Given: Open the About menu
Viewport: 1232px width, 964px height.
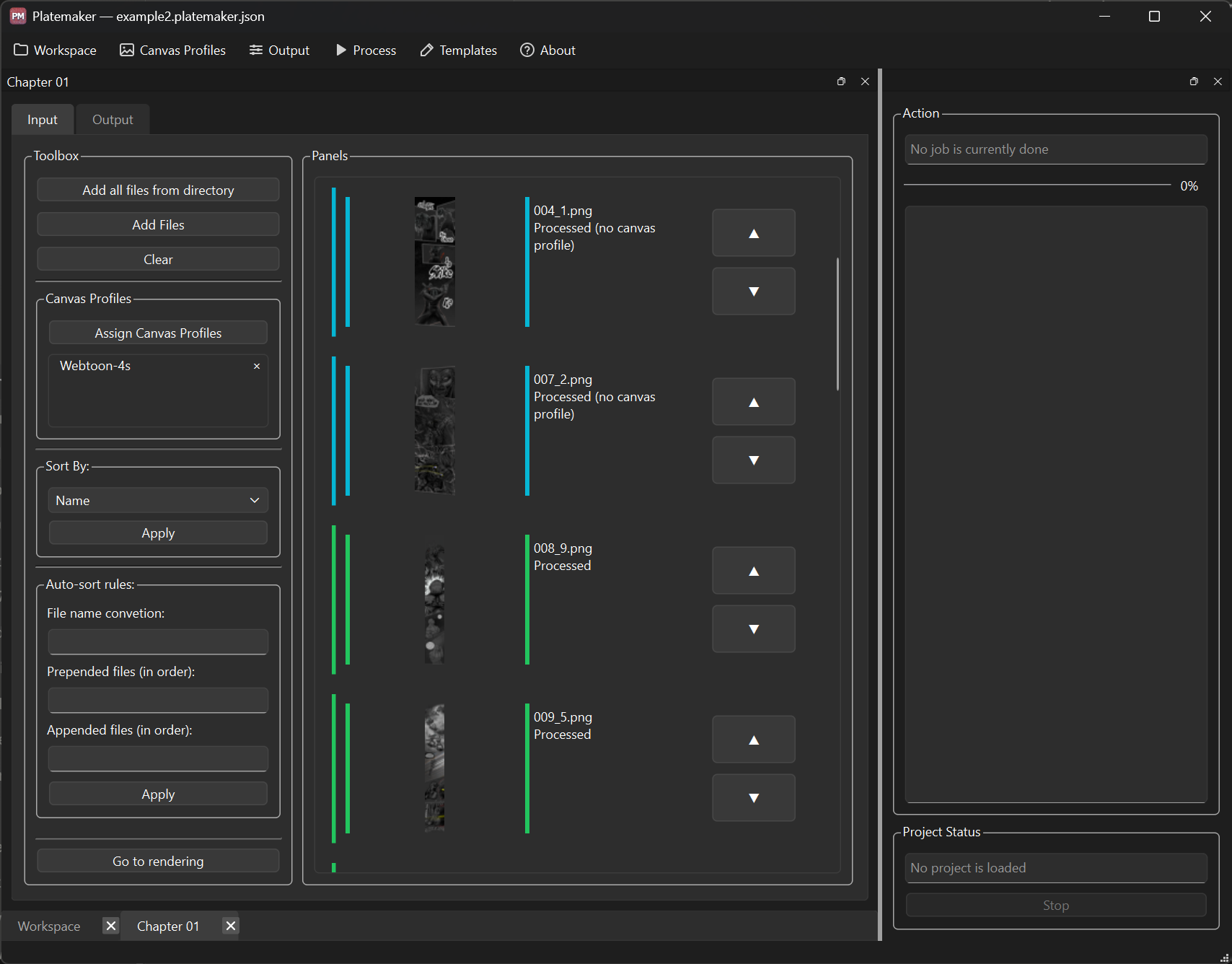Looking at the screenshot, I should [x=548, y=51].
